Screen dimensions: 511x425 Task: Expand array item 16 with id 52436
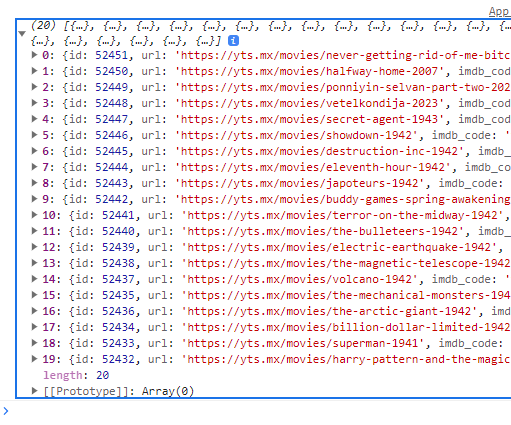pyautogui.click(x=34, y=311)
